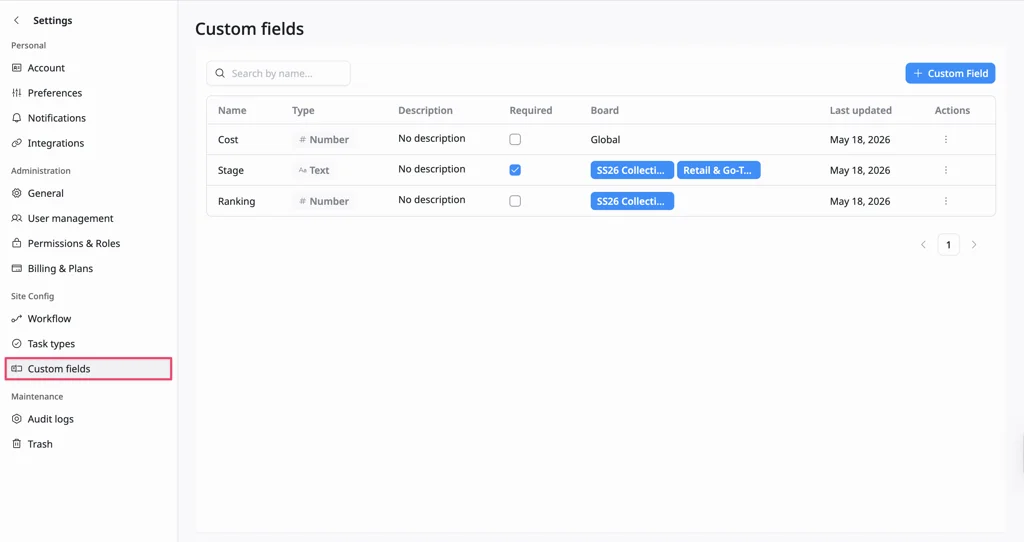Click the Permissions & Roles lock icon
The image size is (1024, 542).
[x=16, y=243]
